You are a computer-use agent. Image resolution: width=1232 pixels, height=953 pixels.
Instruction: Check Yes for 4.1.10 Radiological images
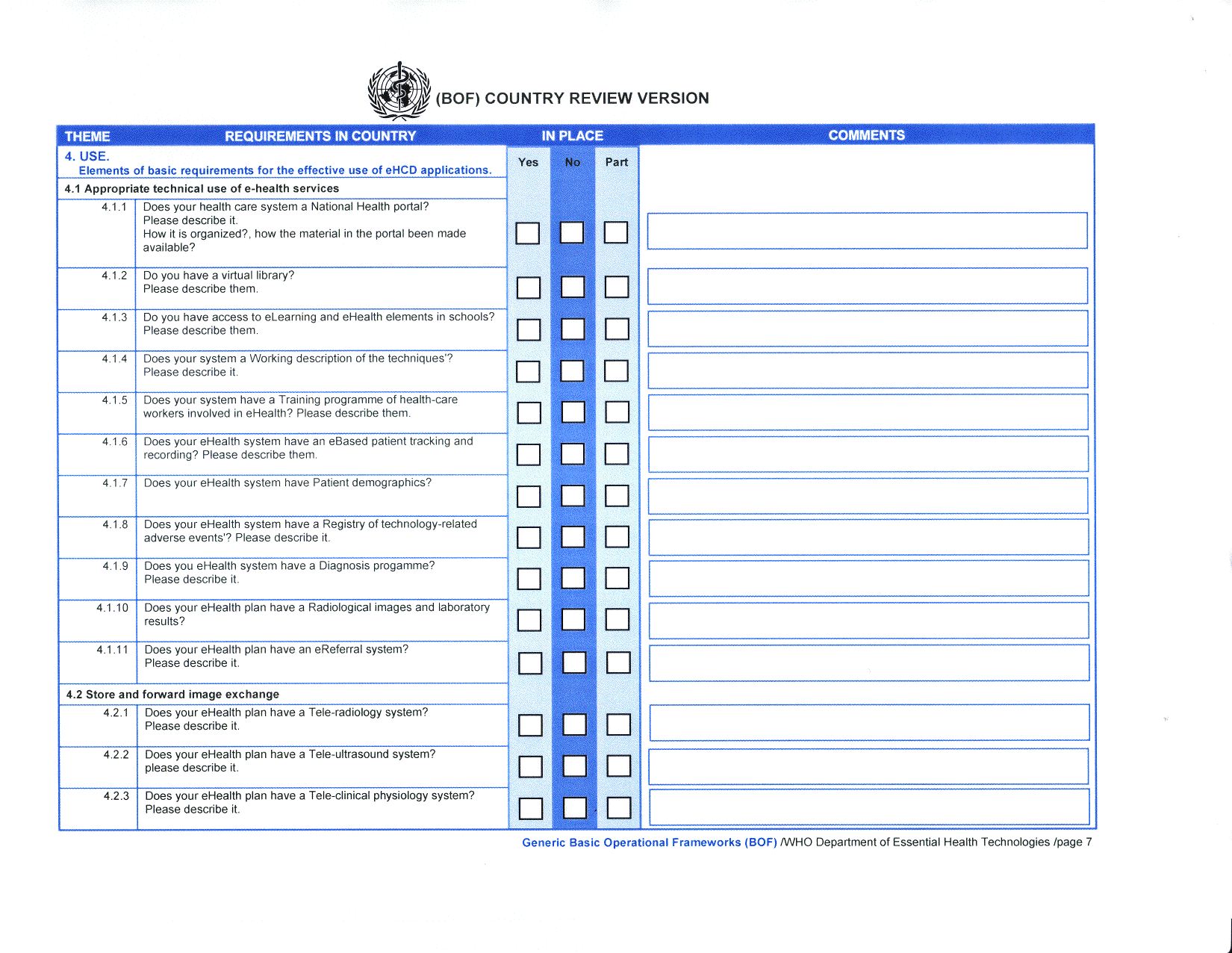529,620
